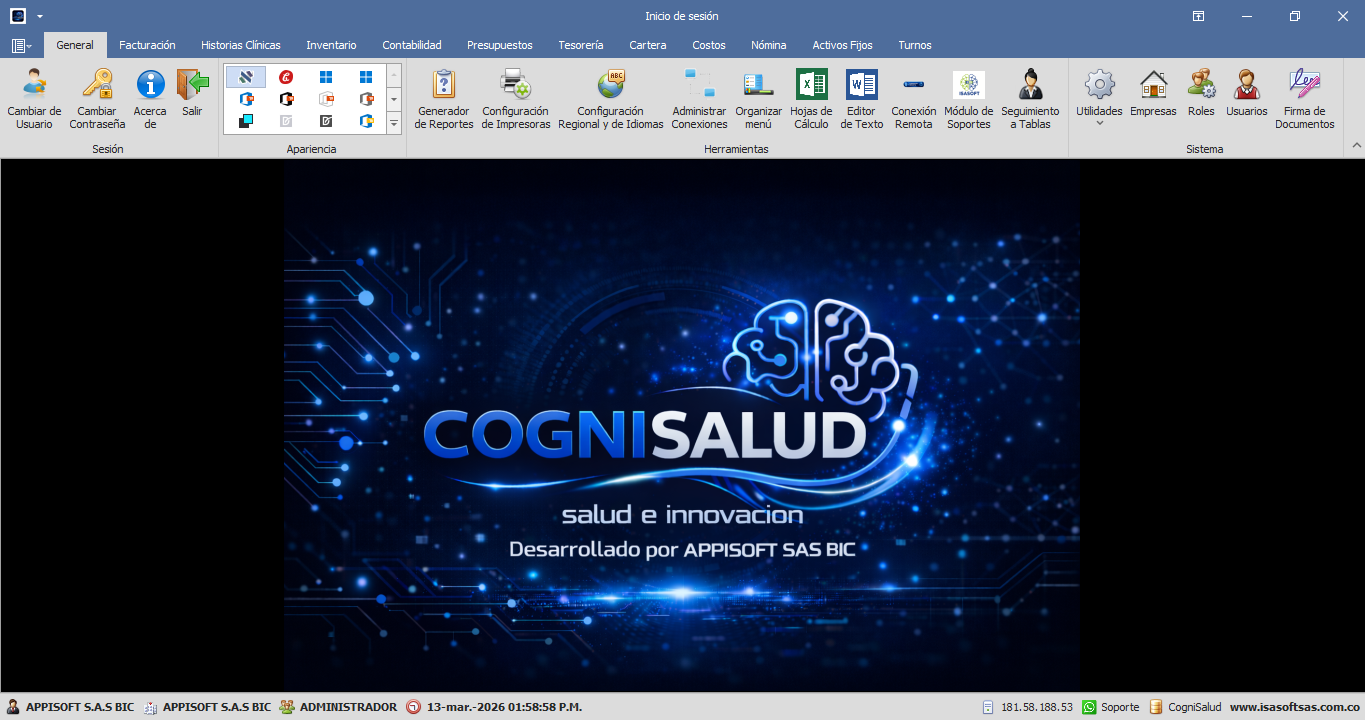Screen dimensions: 1365x720
Task: Switch to the General tab
Action: coord(75,45)
